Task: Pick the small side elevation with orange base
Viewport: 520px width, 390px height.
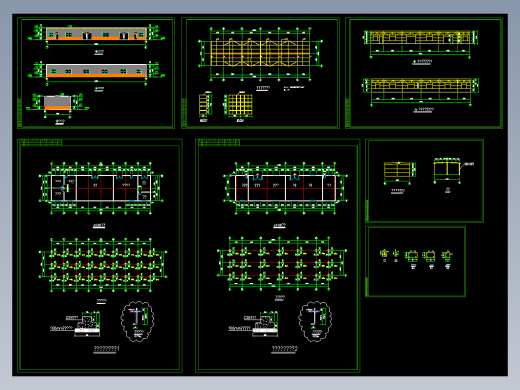Action: click(x=57, y=104)
